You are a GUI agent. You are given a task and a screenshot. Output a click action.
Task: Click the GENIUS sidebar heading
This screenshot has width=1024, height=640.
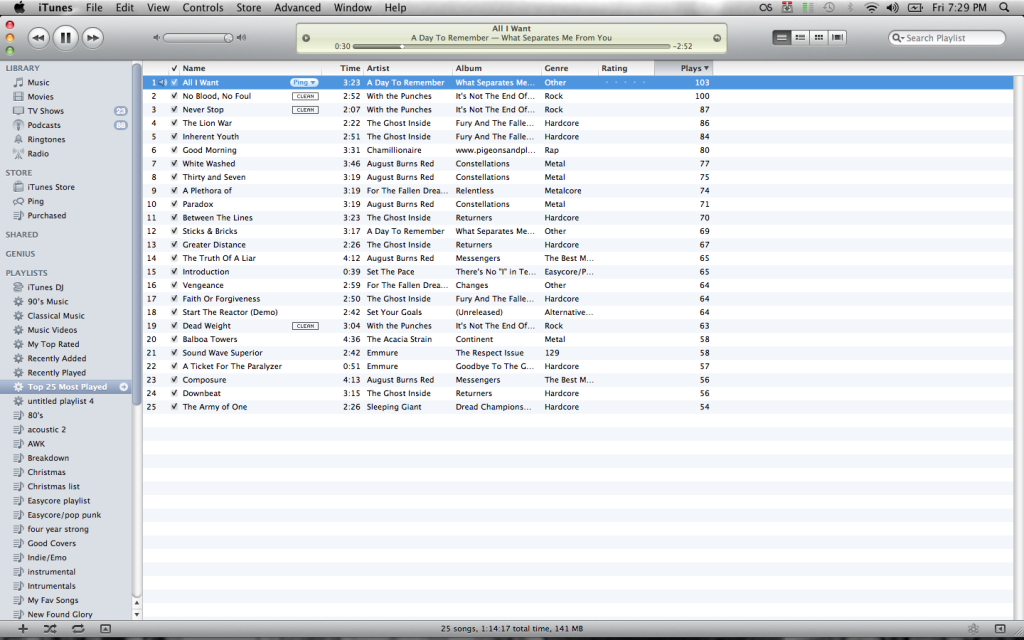(20, 254)
